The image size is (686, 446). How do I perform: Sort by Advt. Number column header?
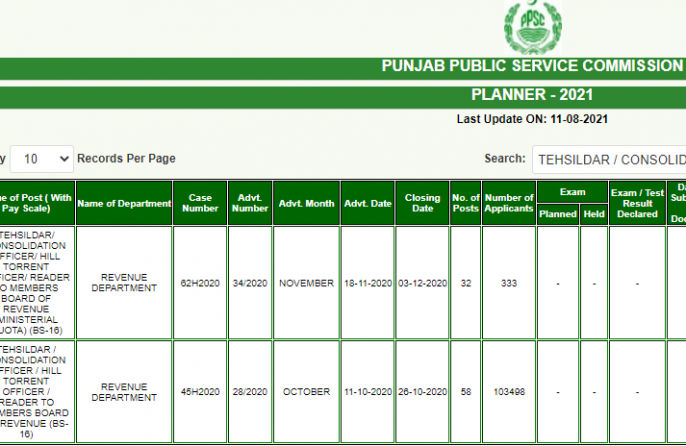[x=250, y=204]
